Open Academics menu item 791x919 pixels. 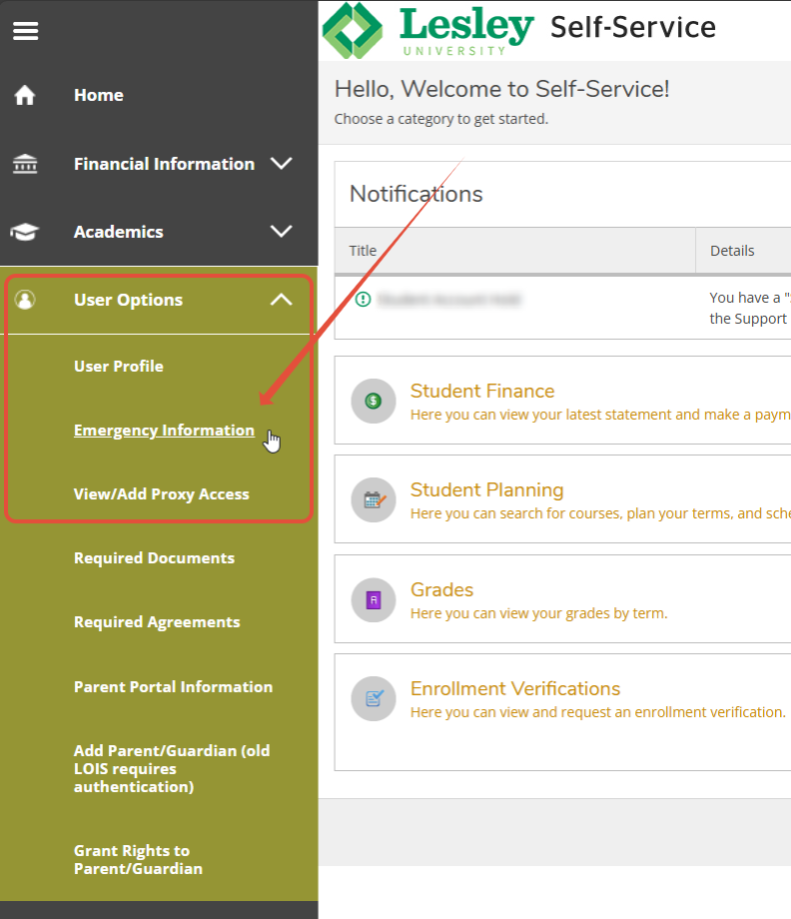[118, 232]
